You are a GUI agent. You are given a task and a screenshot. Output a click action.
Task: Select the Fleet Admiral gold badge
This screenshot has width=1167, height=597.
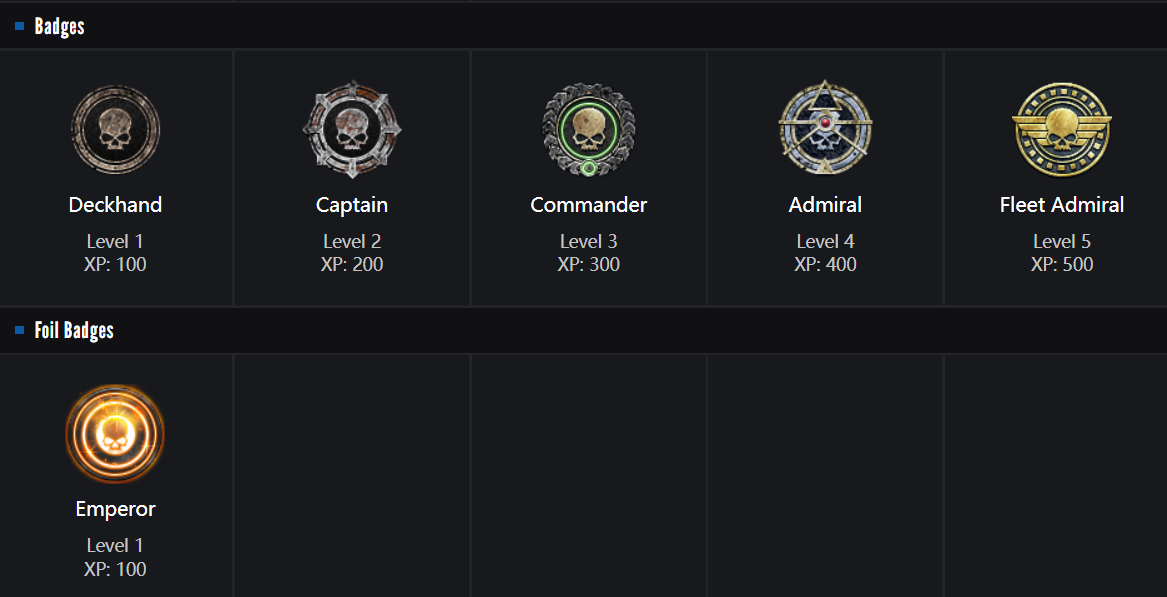[x=1061, y=130]
